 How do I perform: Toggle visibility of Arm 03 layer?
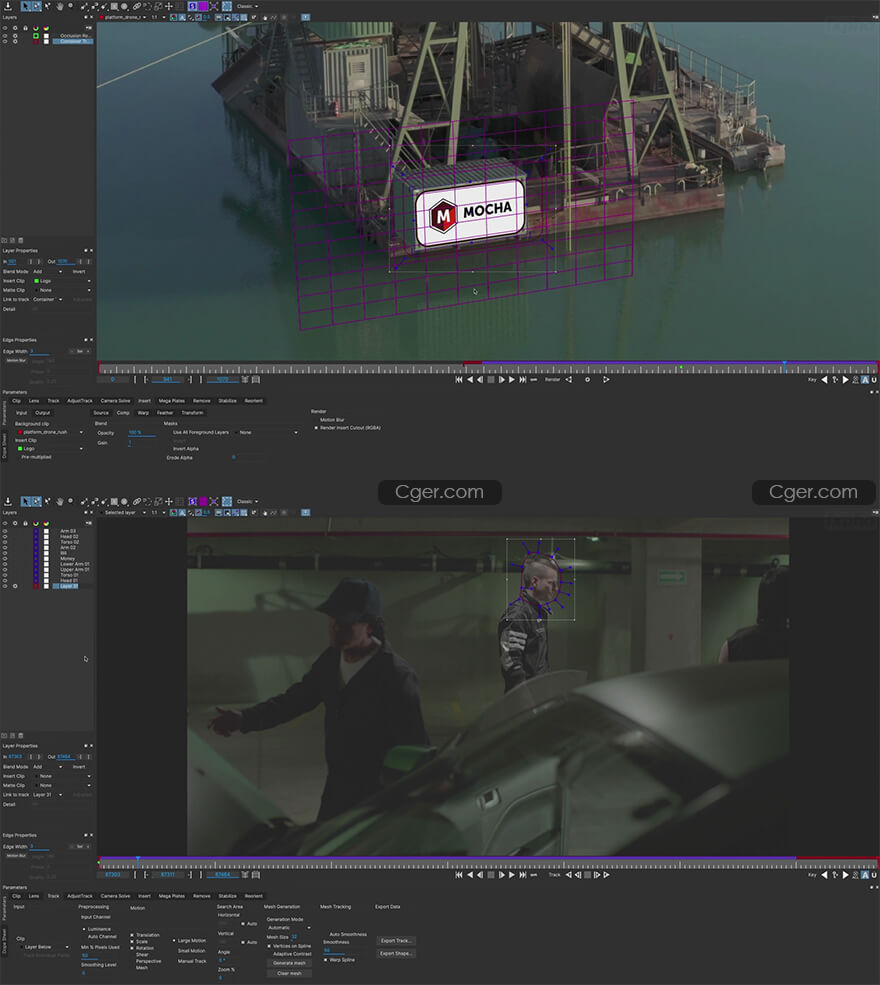(x=5, y=531)
